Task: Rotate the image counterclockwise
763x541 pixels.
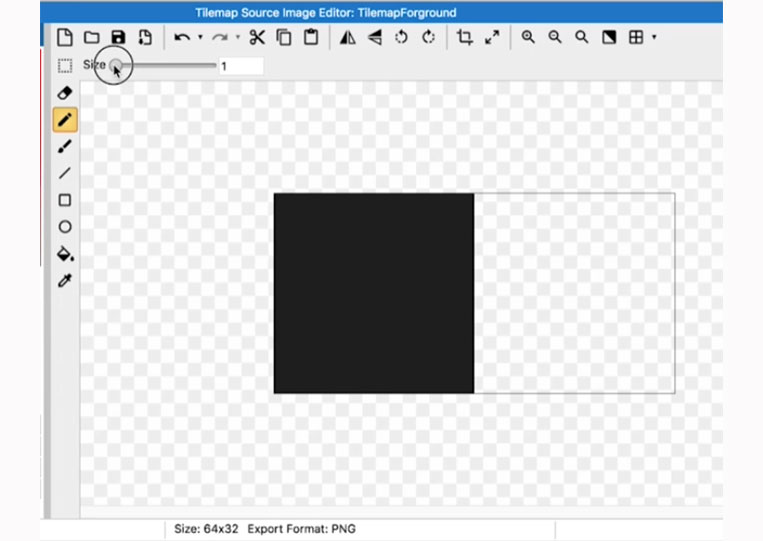Action: pyautogui.click(x=401, y=37)
